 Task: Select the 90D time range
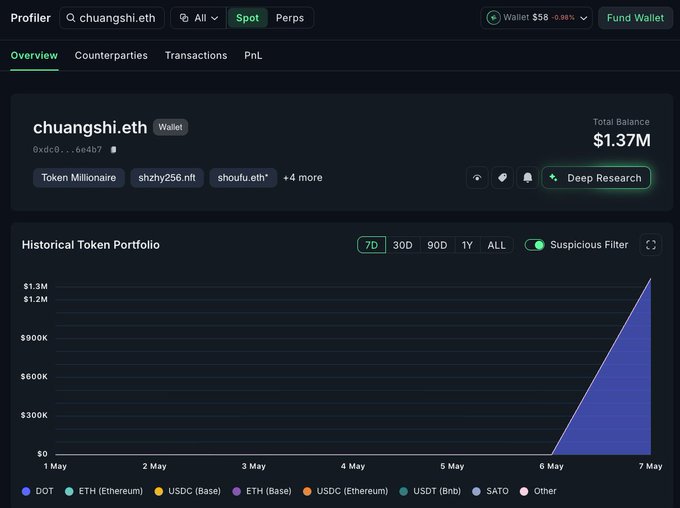(x=437, y=245)
